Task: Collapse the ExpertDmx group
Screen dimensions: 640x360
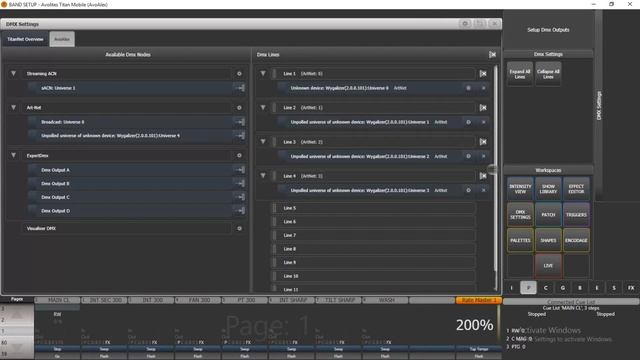Action: (13, 156)
